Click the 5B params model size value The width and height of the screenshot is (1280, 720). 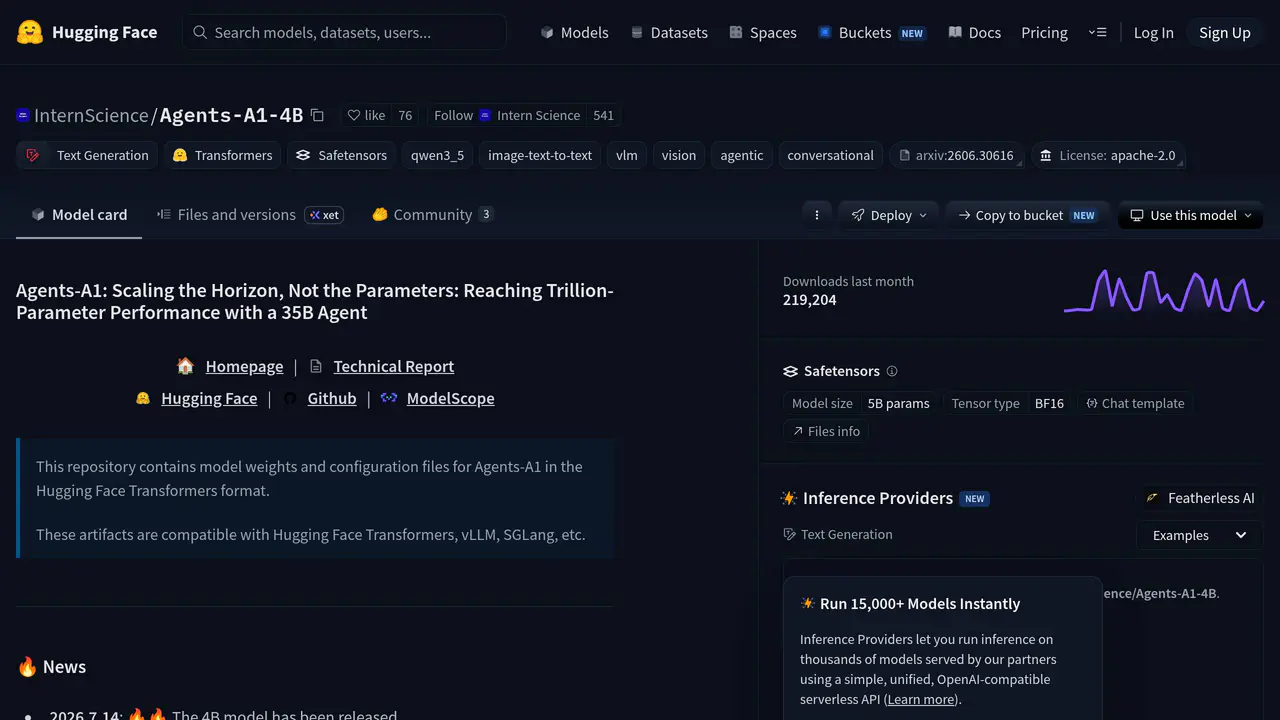click(x=898, y=403)
